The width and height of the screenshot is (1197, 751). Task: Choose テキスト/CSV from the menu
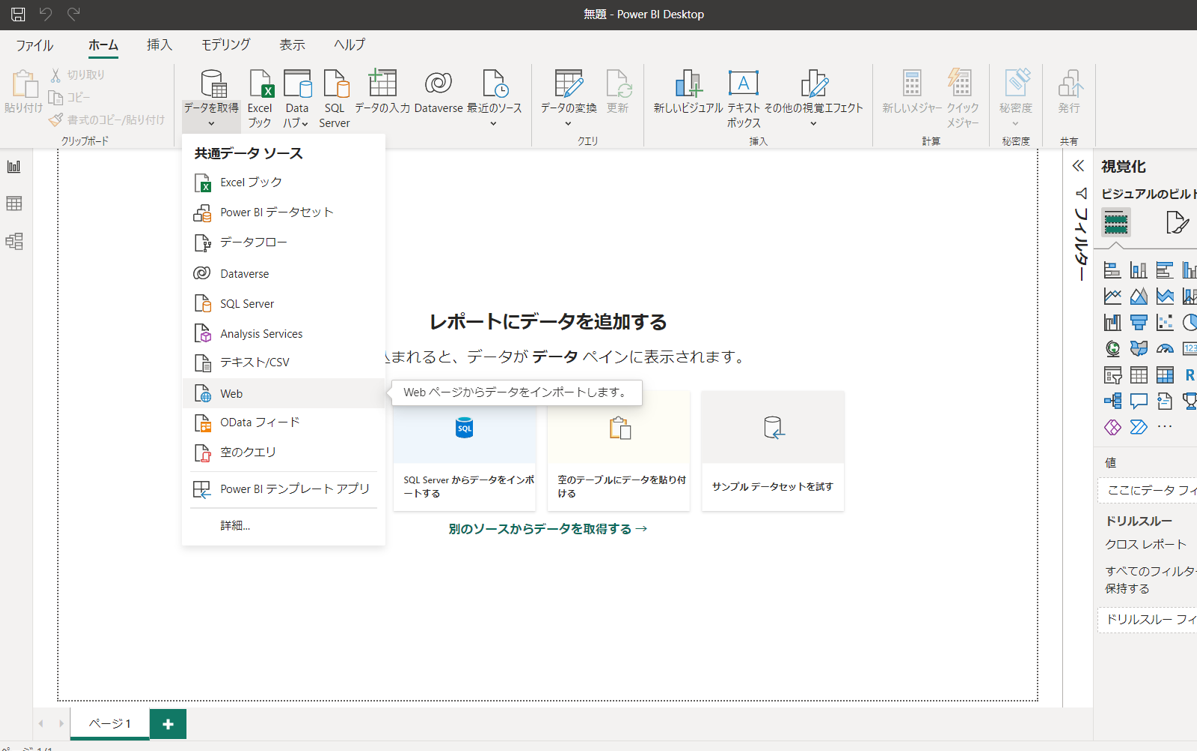pyautogui.click(x=283, y=363)
